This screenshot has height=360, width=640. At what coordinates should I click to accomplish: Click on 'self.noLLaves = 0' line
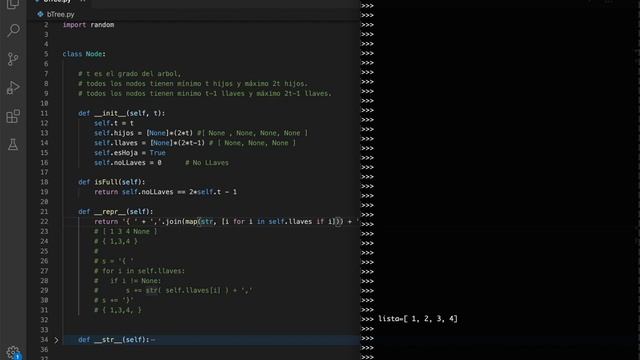point(128,162)
